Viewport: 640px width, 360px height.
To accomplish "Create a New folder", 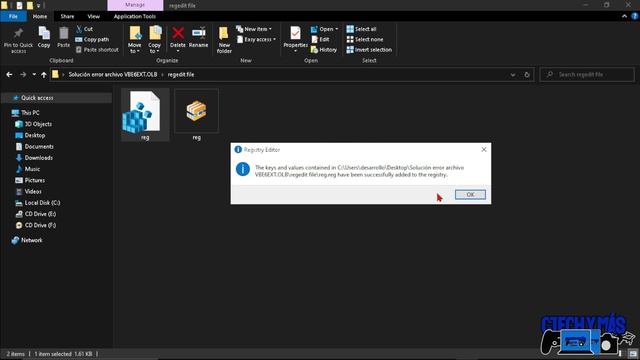I will 224,40.
